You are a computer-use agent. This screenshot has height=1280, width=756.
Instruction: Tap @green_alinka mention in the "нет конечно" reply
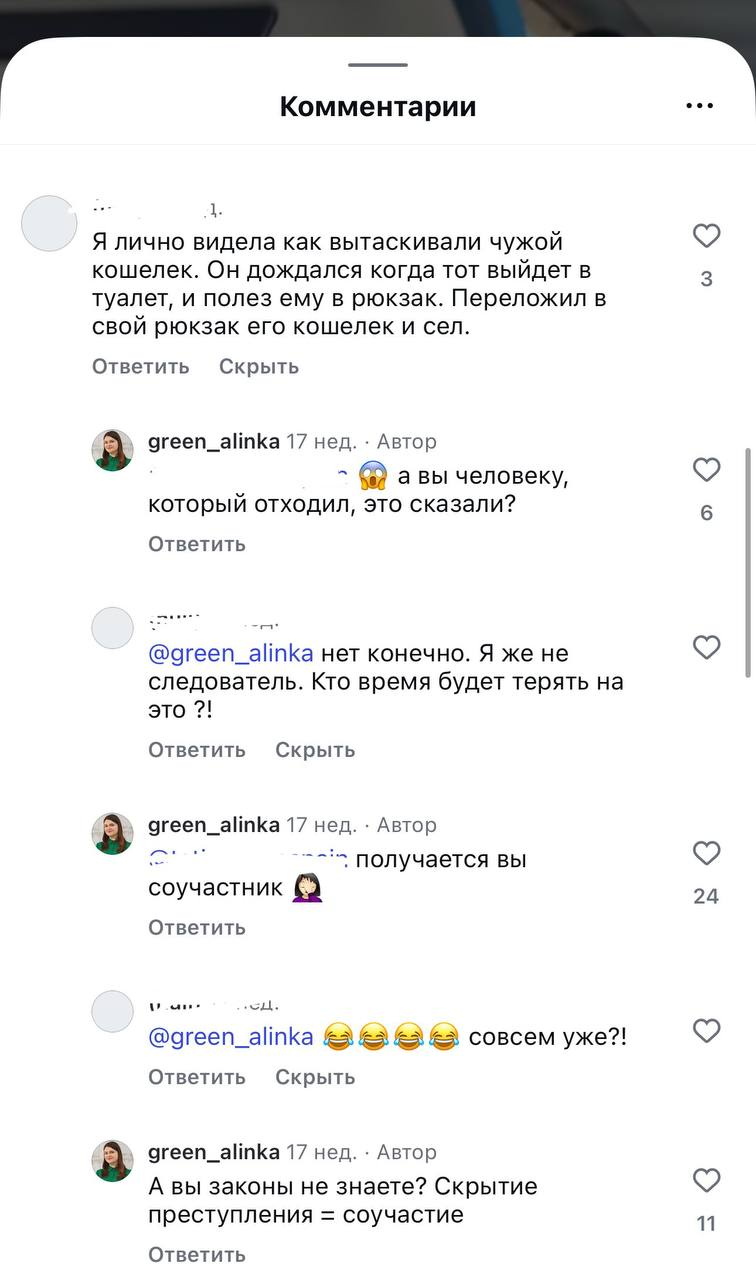pos(231,654)
